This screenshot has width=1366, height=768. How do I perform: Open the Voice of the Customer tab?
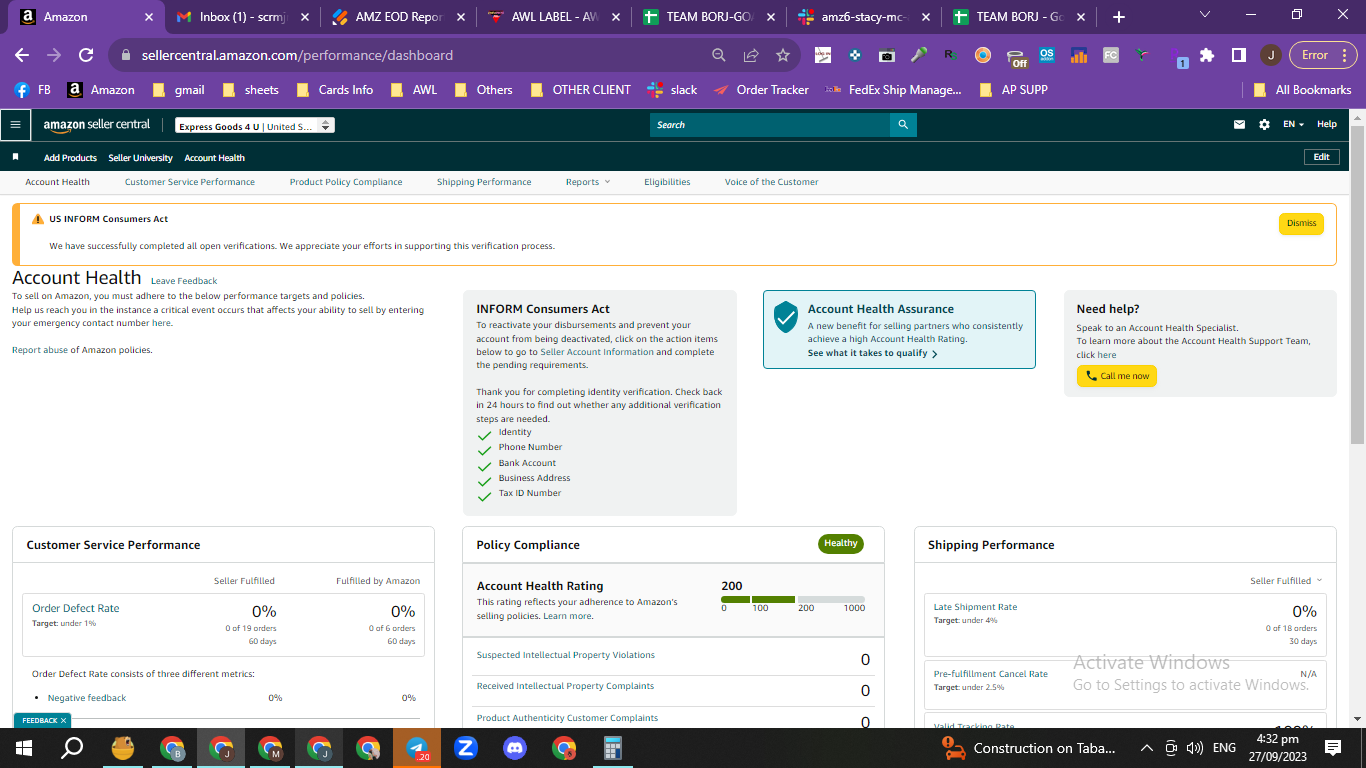click(771, 182)
